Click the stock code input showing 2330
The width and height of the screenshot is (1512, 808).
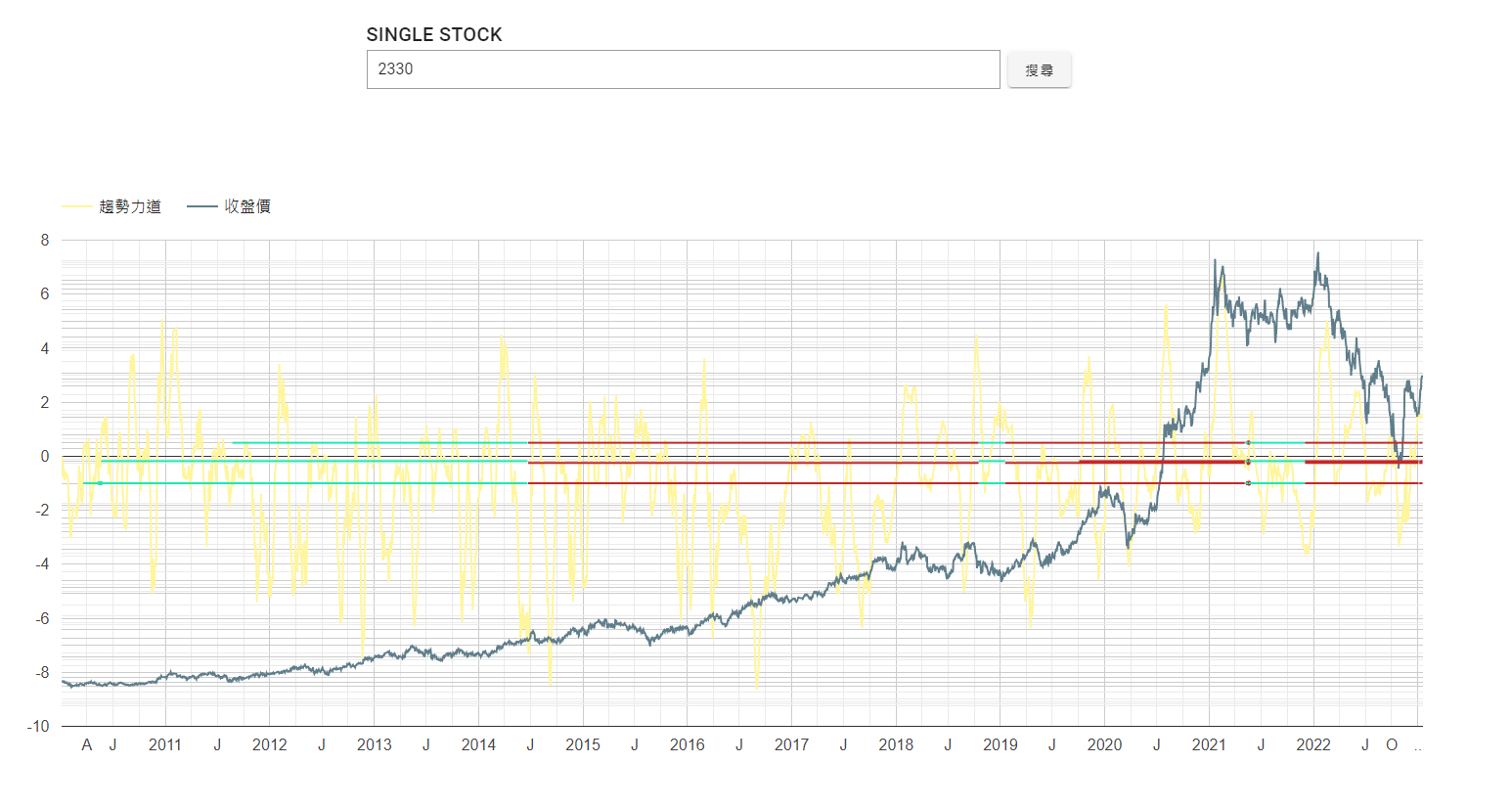[x=683, y=69]
